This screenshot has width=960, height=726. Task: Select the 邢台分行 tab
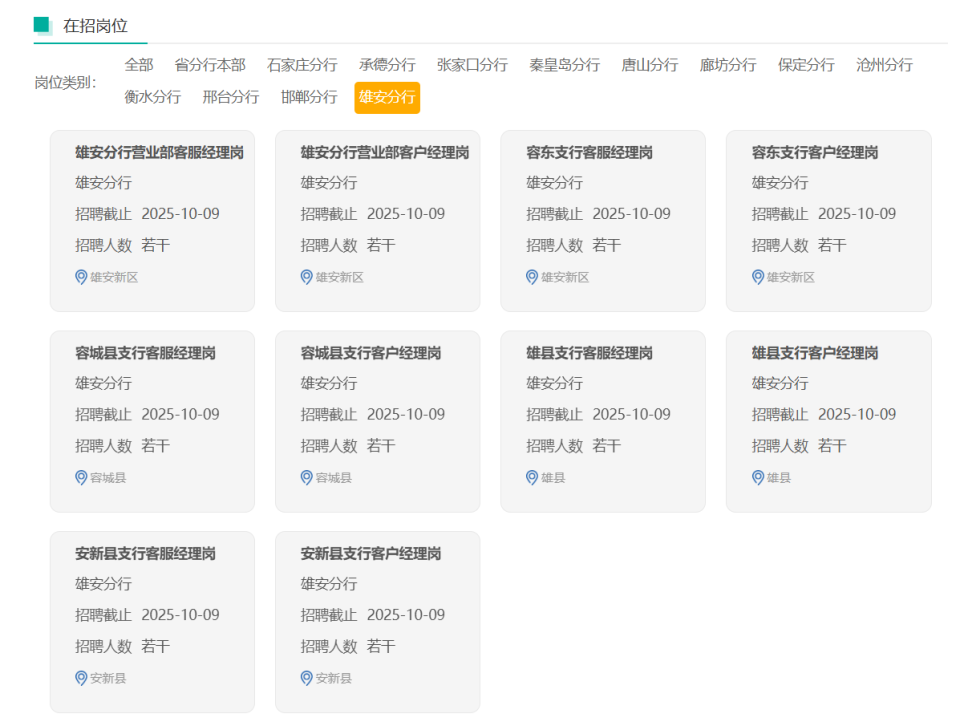[x=231, y=97]
